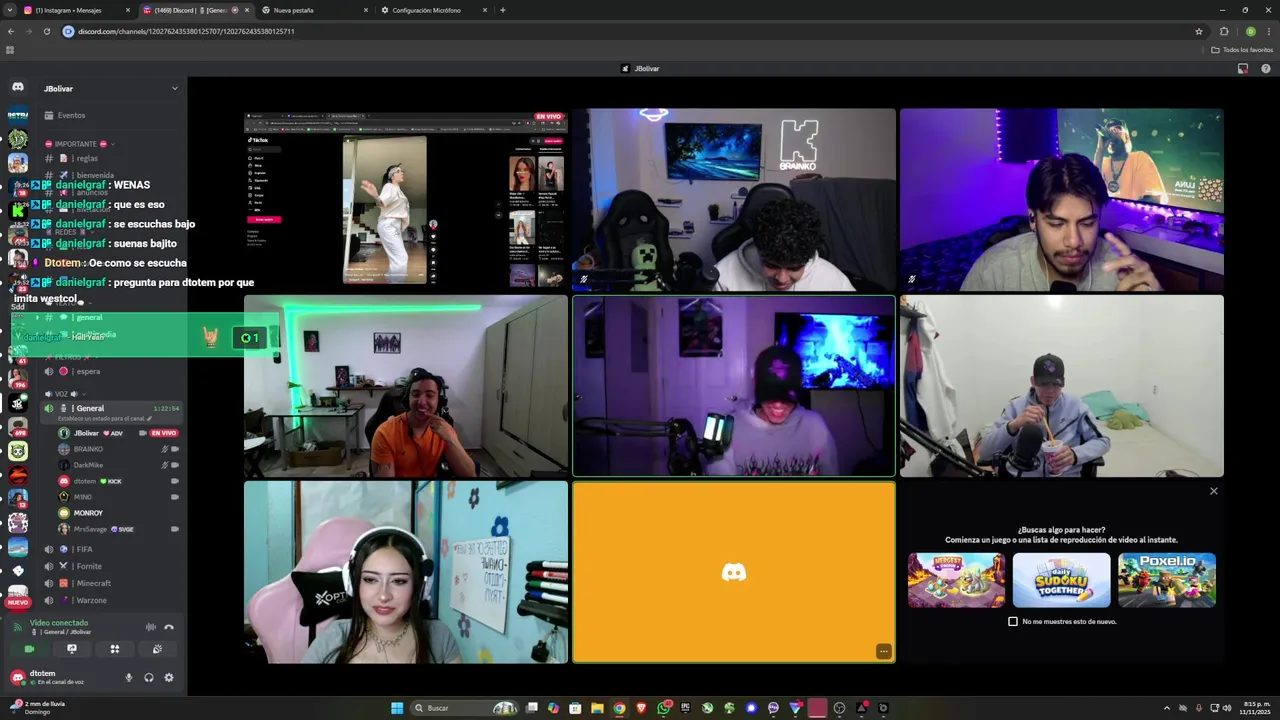The image size is (1280, 720).
Task: Show hidden system tray icons
Action: point(1166,708)
